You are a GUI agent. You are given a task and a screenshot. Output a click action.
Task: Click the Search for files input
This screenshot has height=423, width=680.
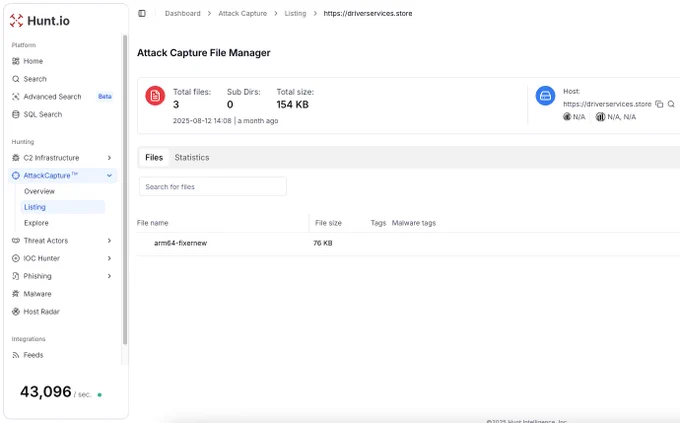212,187
